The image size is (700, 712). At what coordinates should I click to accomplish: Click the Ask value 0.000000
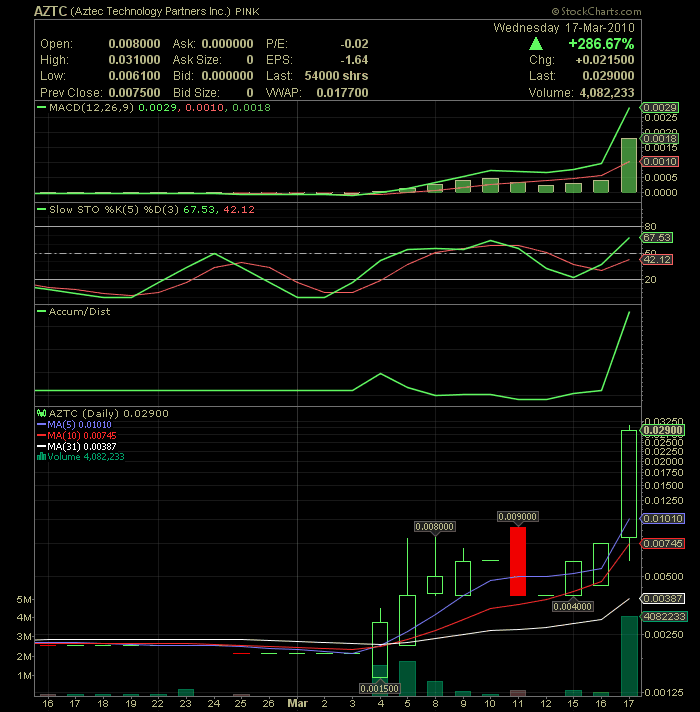pos(227,44)
